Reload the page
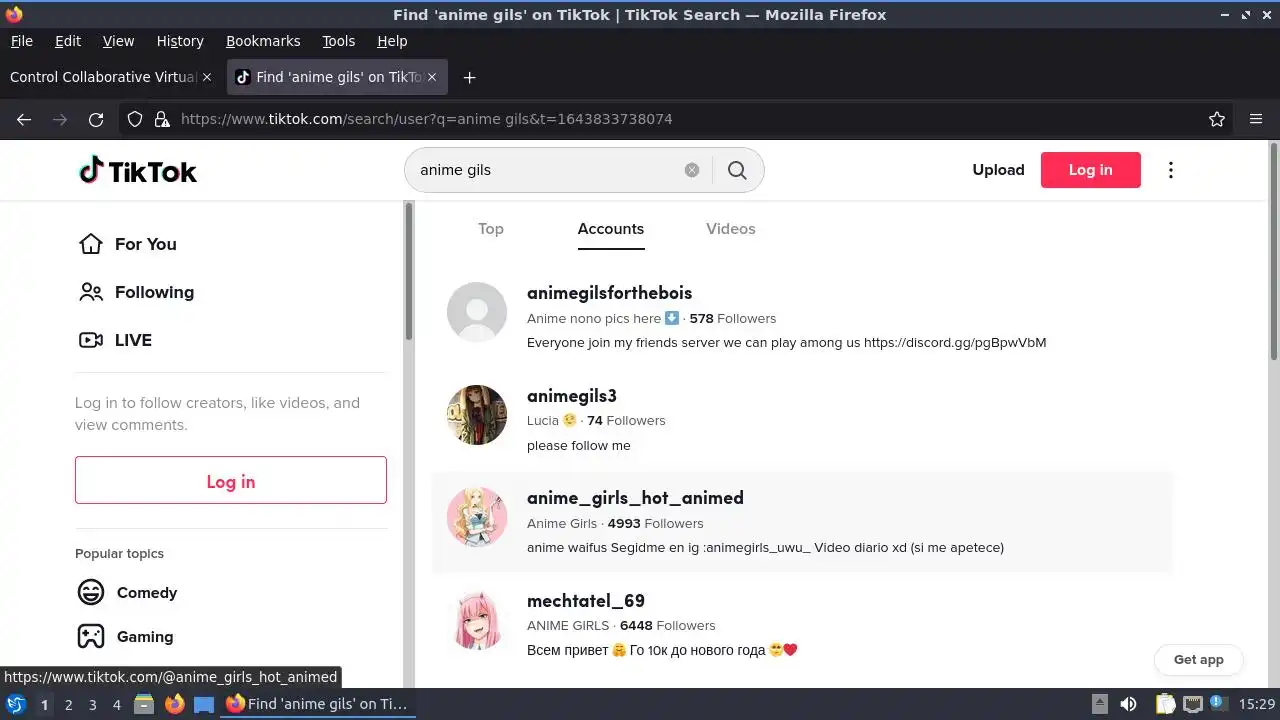The width and height of the screenshot is (1280, 720). coord(96,119)
